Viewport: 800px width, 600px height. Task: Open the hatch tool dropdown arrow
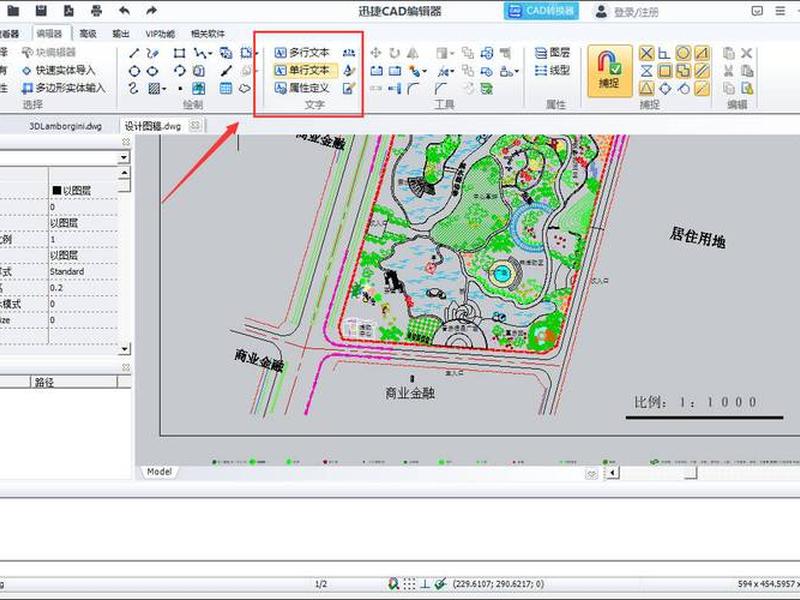coord(164,89)
